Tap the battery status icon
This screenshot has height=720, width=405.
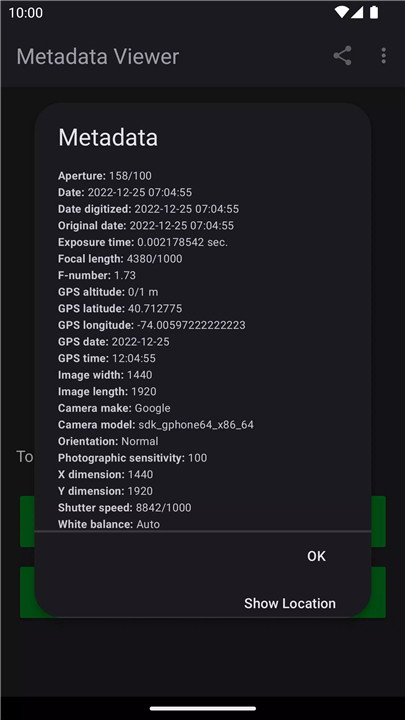tap(374, 12)
